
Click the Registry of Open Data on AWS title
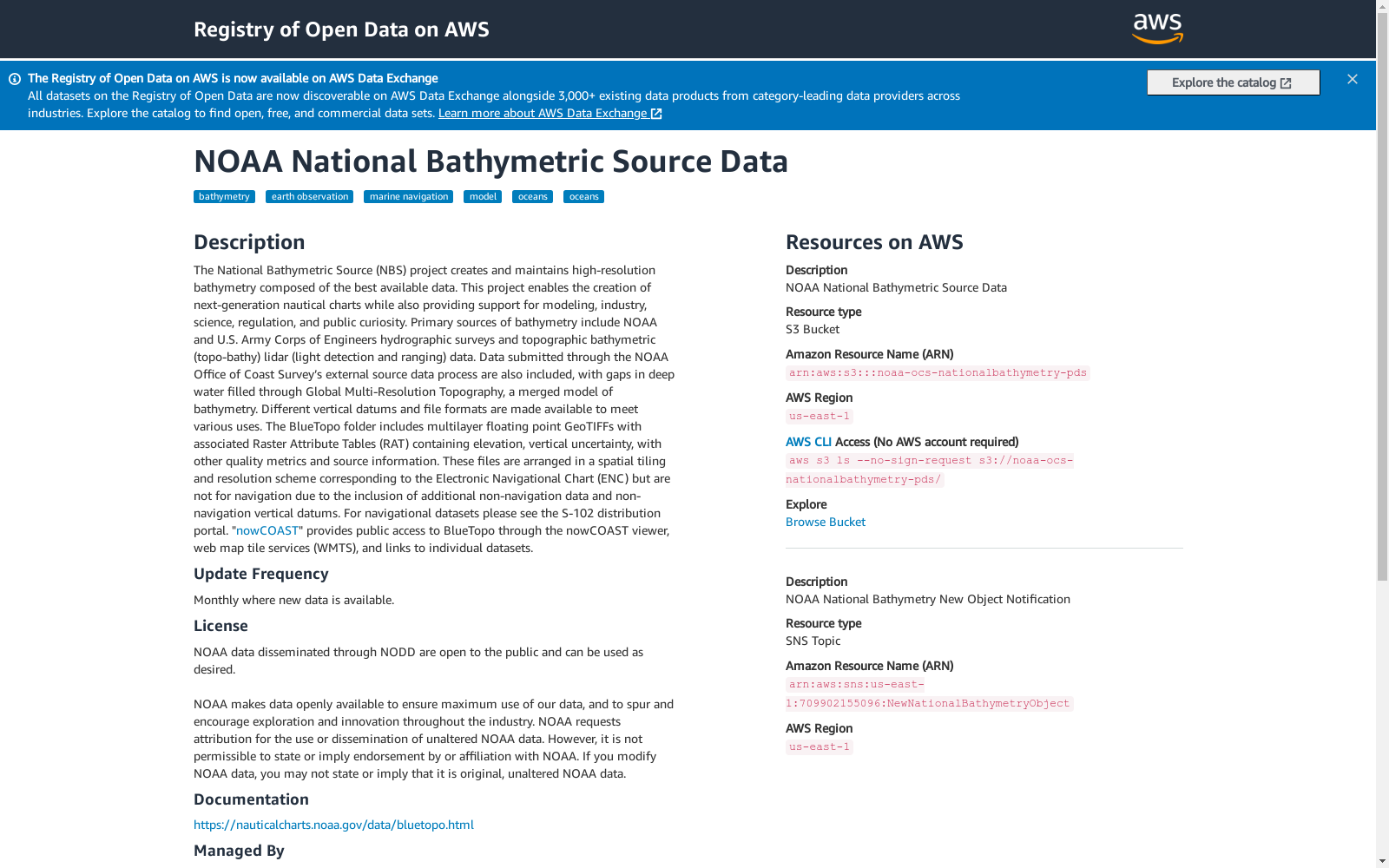(x=341, y=30)
